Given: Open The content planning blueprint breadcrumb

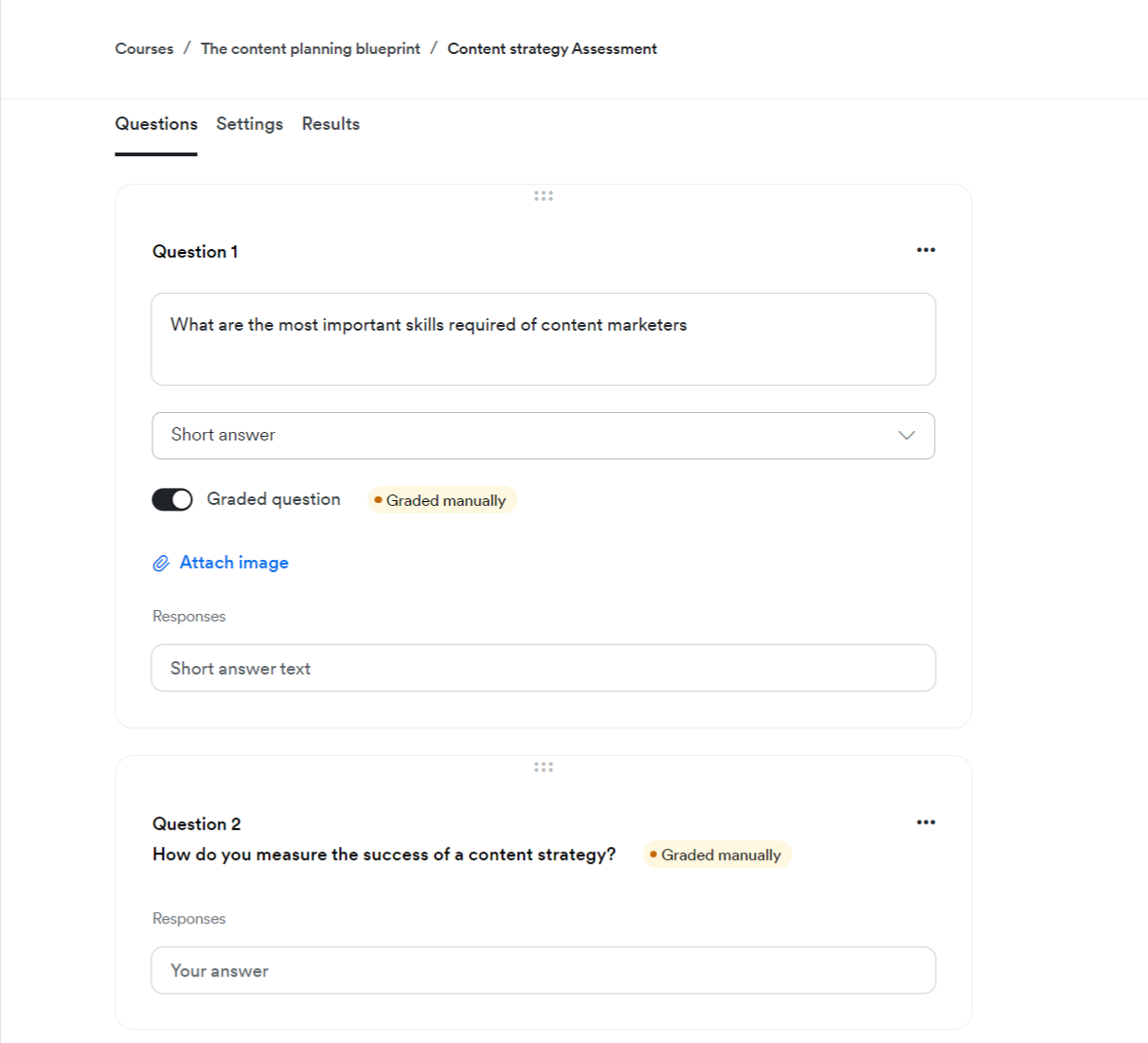Looking at the screenshot, I should point(310,48).
